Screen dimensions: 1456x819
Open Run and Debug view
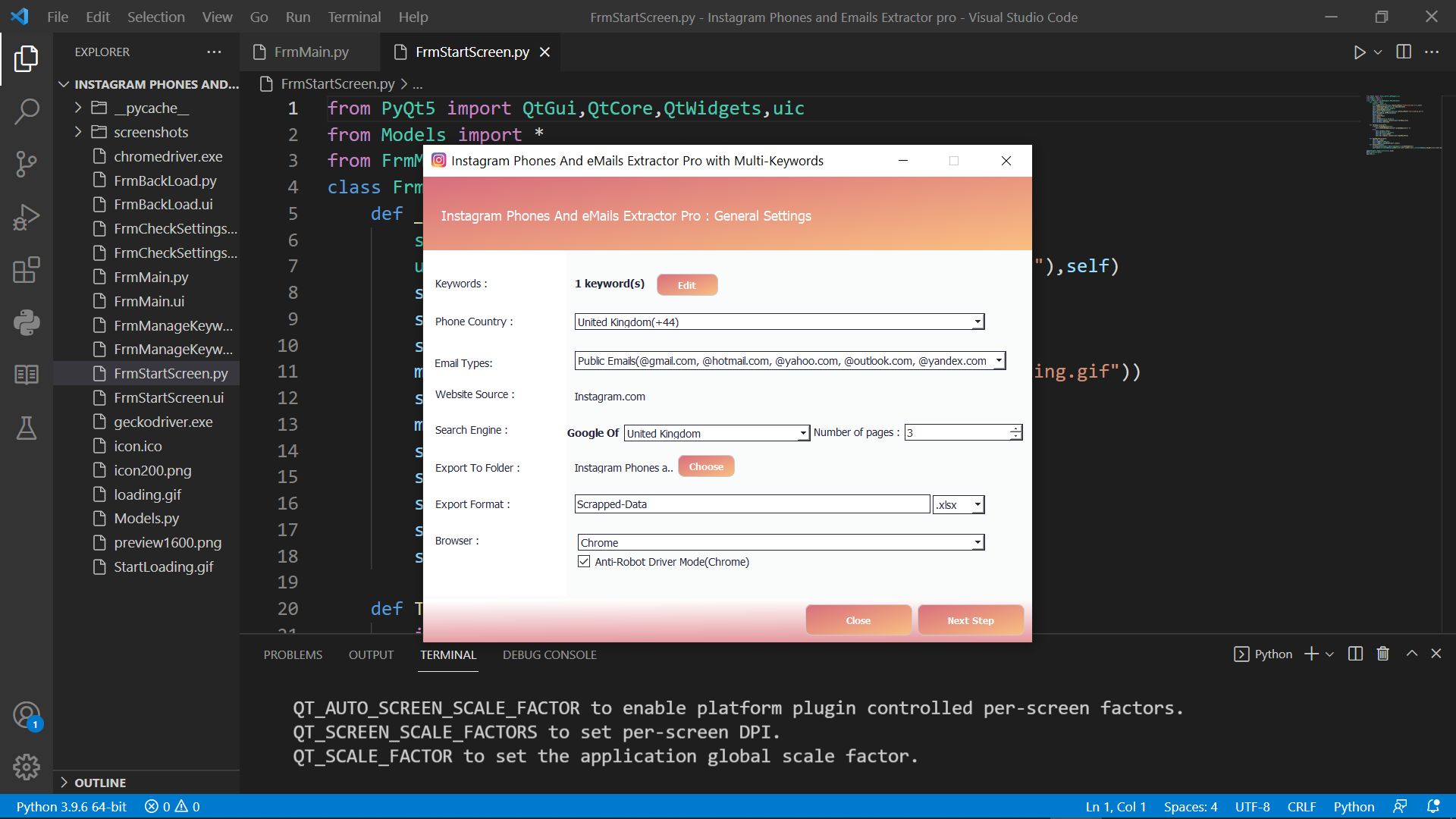point(27,217)
